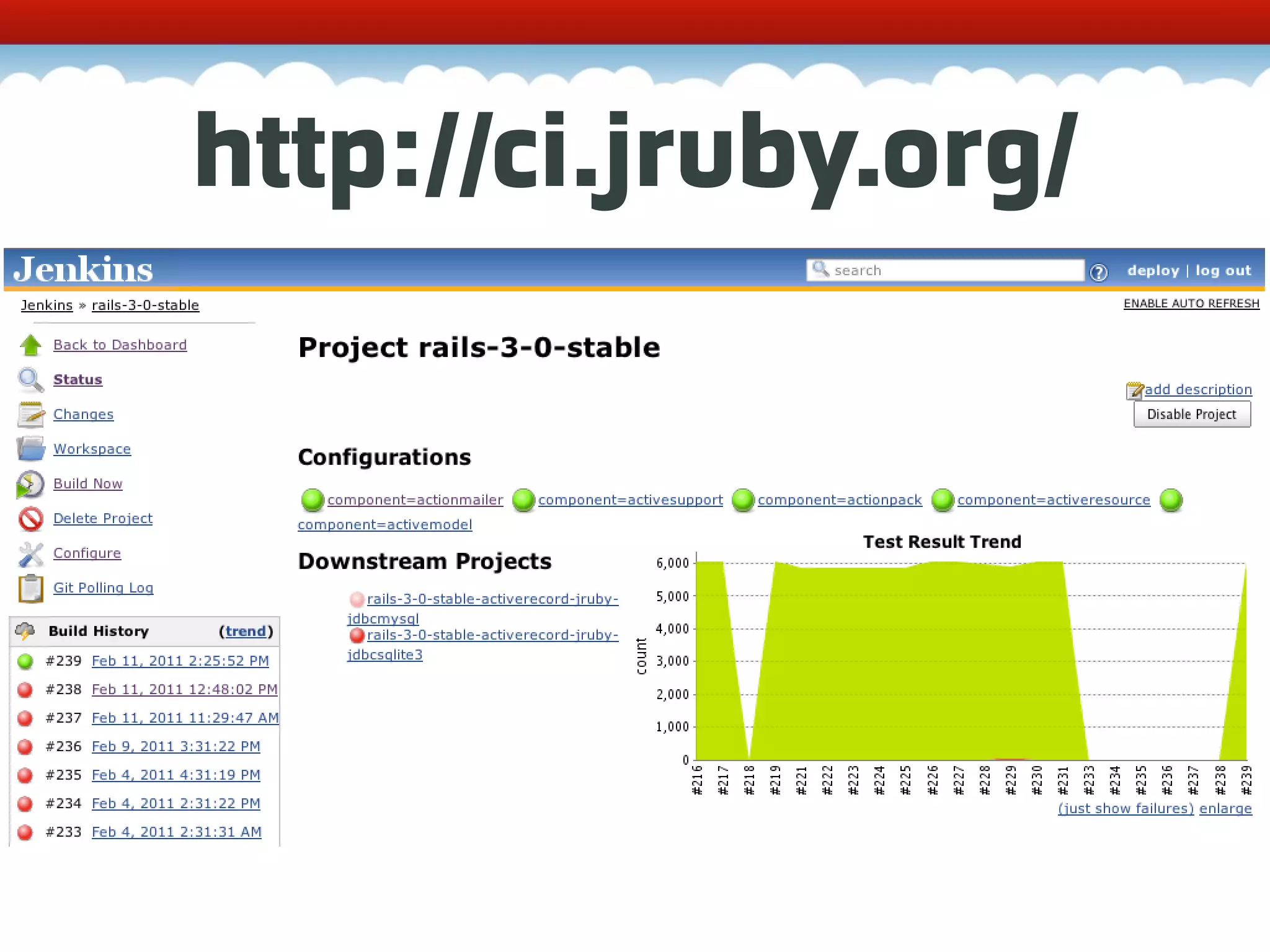Click the add description pencil icon
1270x952 pixels.
tap(1134, 390)
